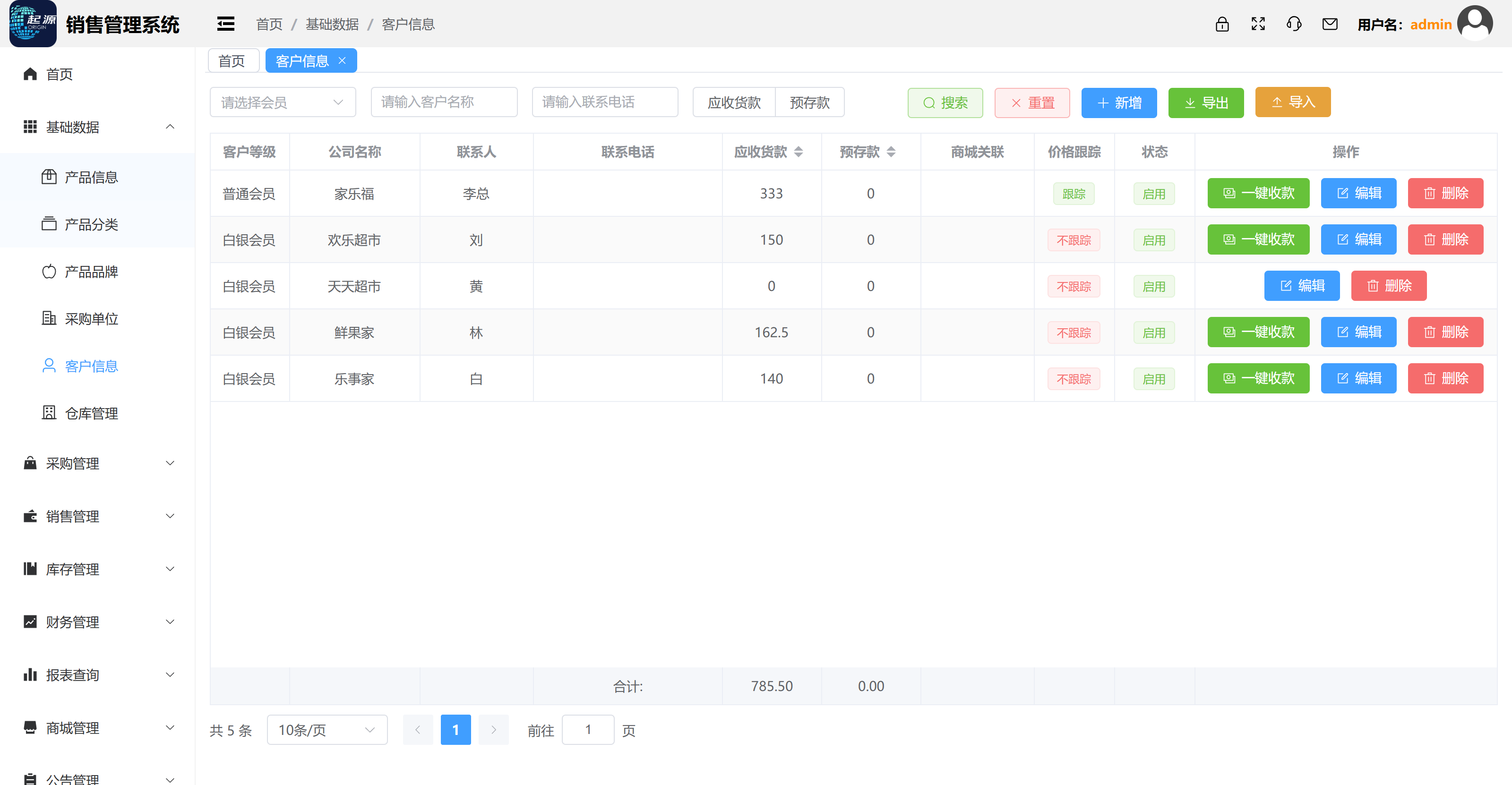Focus the 前往 page number input
This screenshot has height=785, width=1512.
click(588, 730)
